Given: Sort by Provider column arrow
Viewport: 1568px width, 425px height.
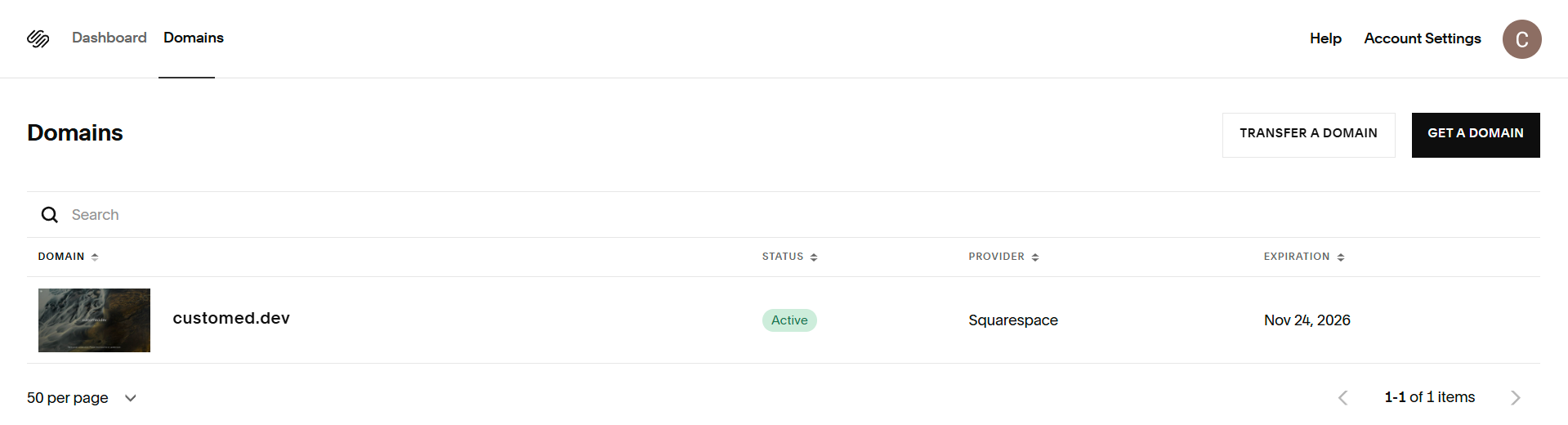Looking at the screenshot, I should point(1035,257).
